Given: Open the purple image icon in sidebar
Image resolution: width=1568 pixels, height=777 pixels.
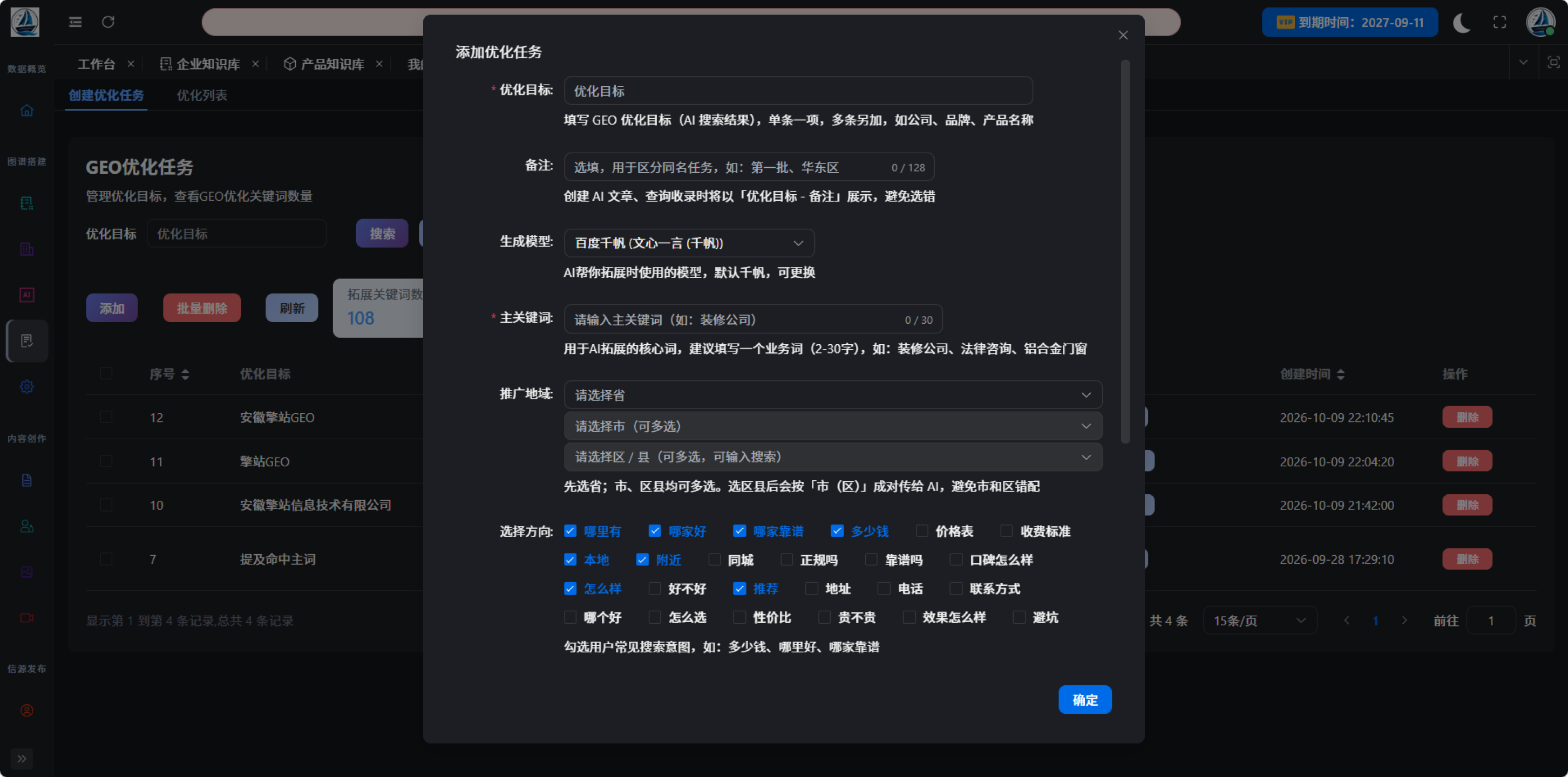Looking at the screenshot, I should pos(27,572).
